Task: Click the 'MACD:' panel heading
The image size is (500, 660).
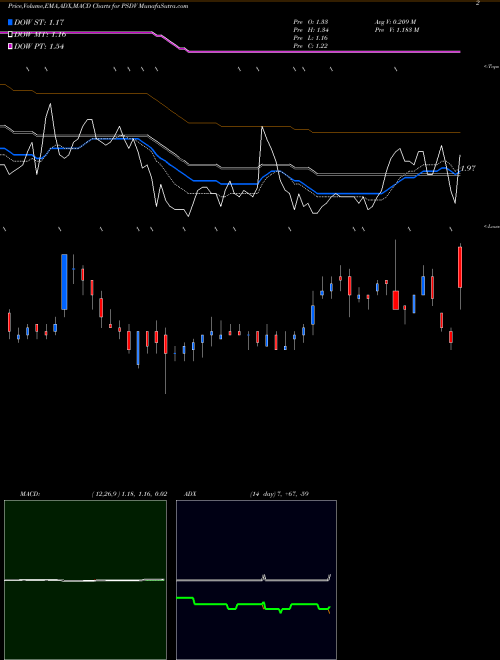Action: coord(30,494)
